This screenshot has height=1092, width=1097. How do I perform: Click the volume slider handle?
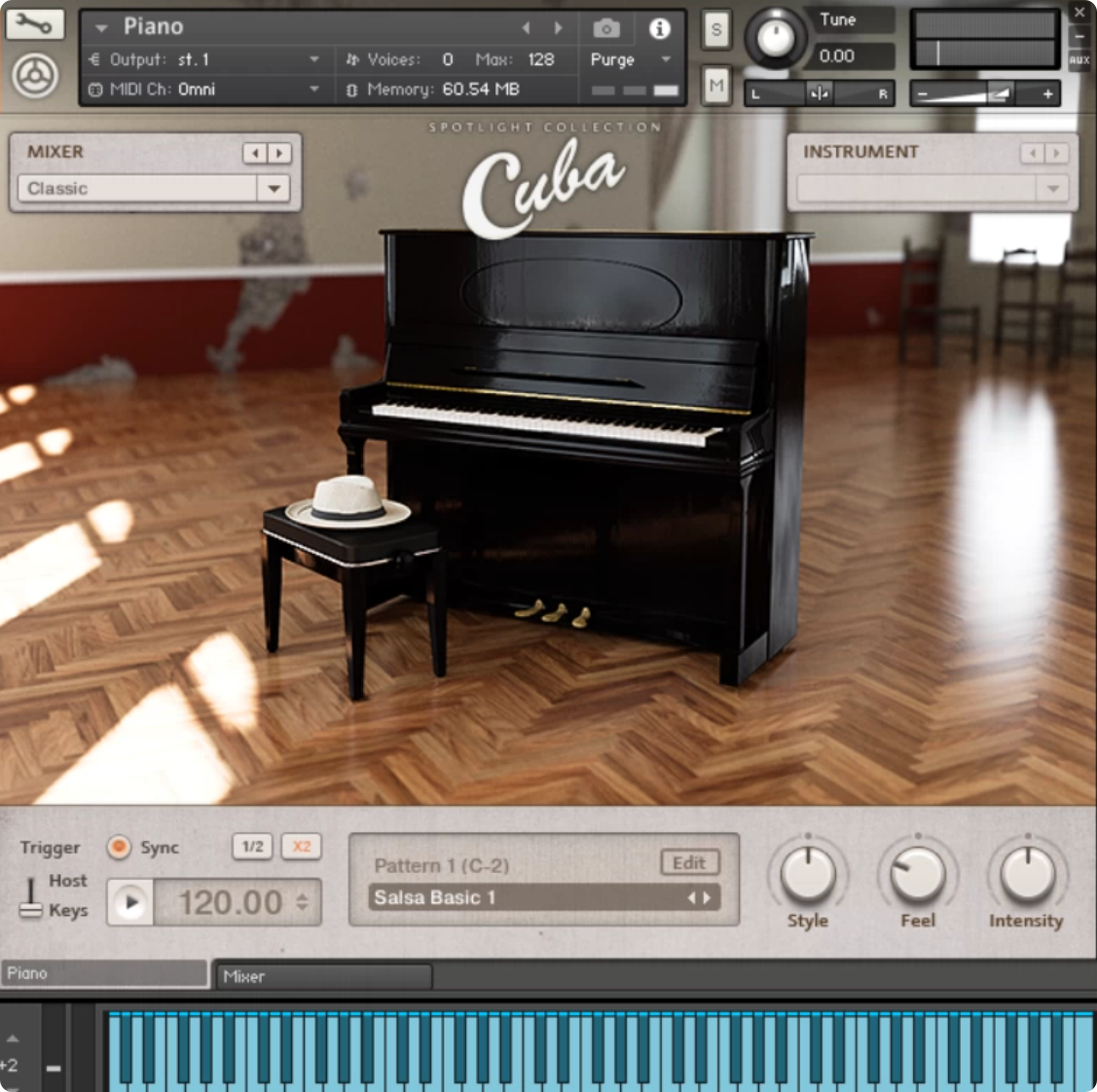pos(1000,93)
